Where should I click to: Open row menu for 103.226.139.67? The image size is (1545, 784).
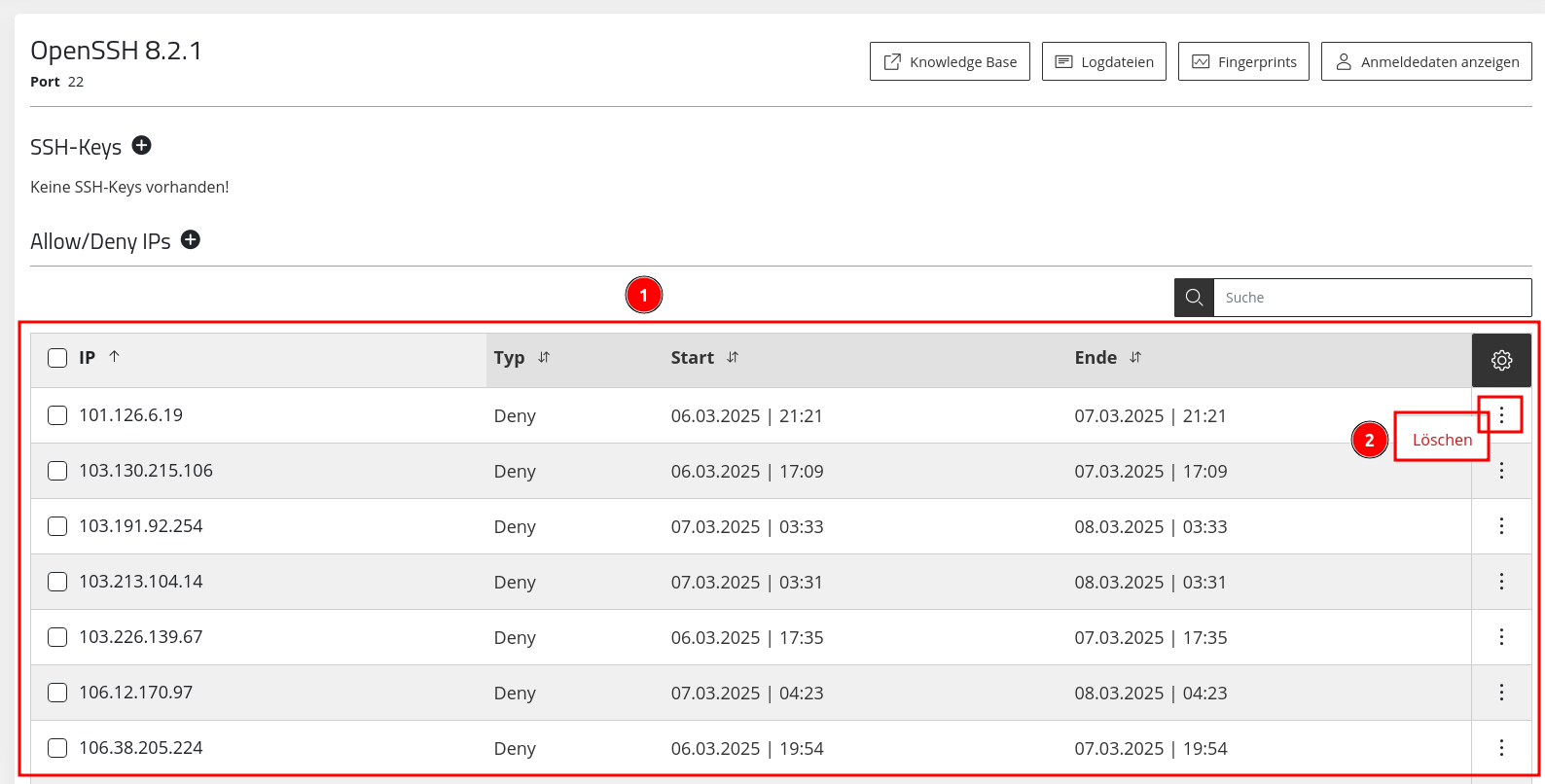(1501, 637)
